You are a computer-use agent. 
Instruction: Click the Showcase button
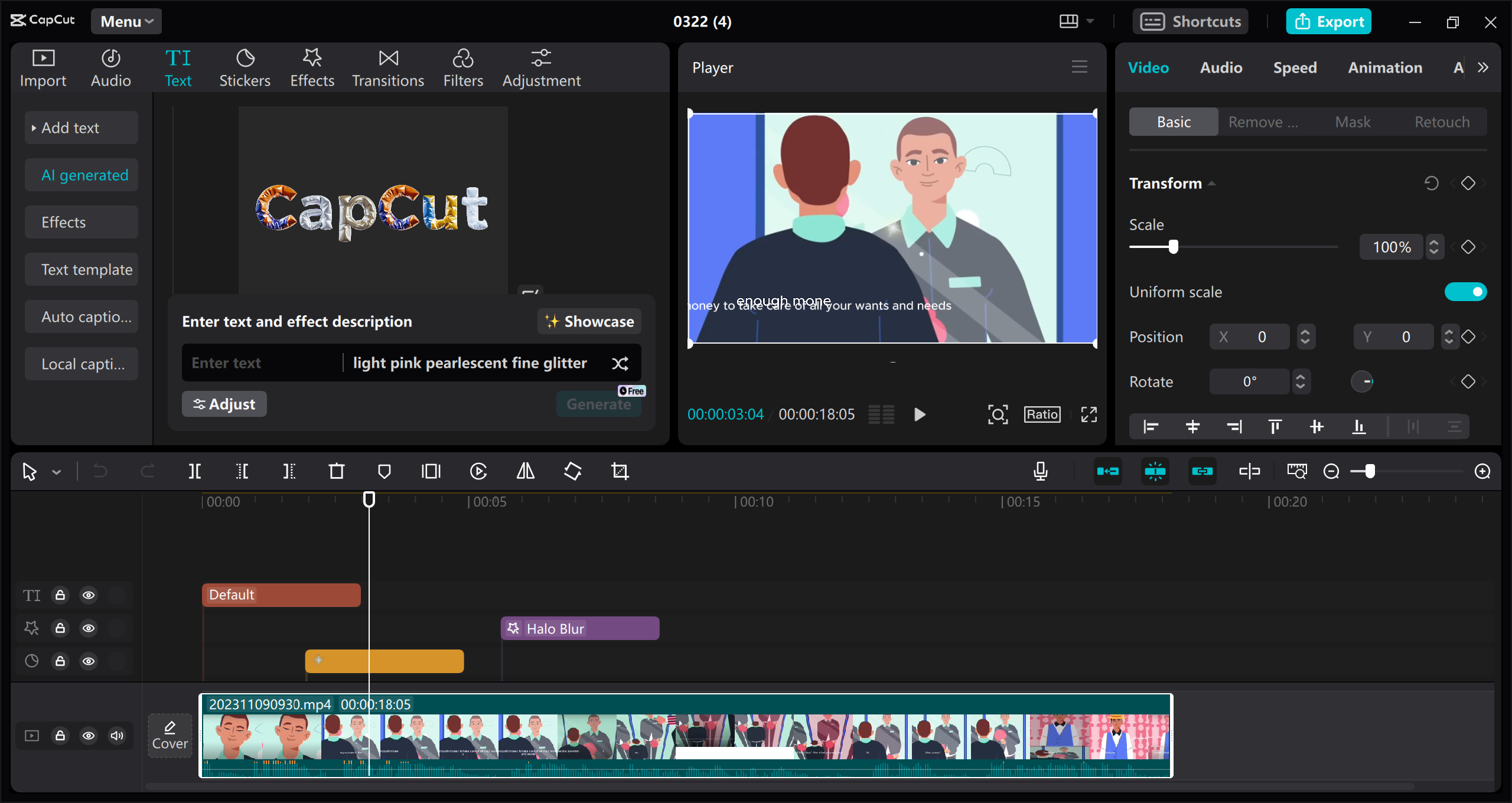click(589, 321)
